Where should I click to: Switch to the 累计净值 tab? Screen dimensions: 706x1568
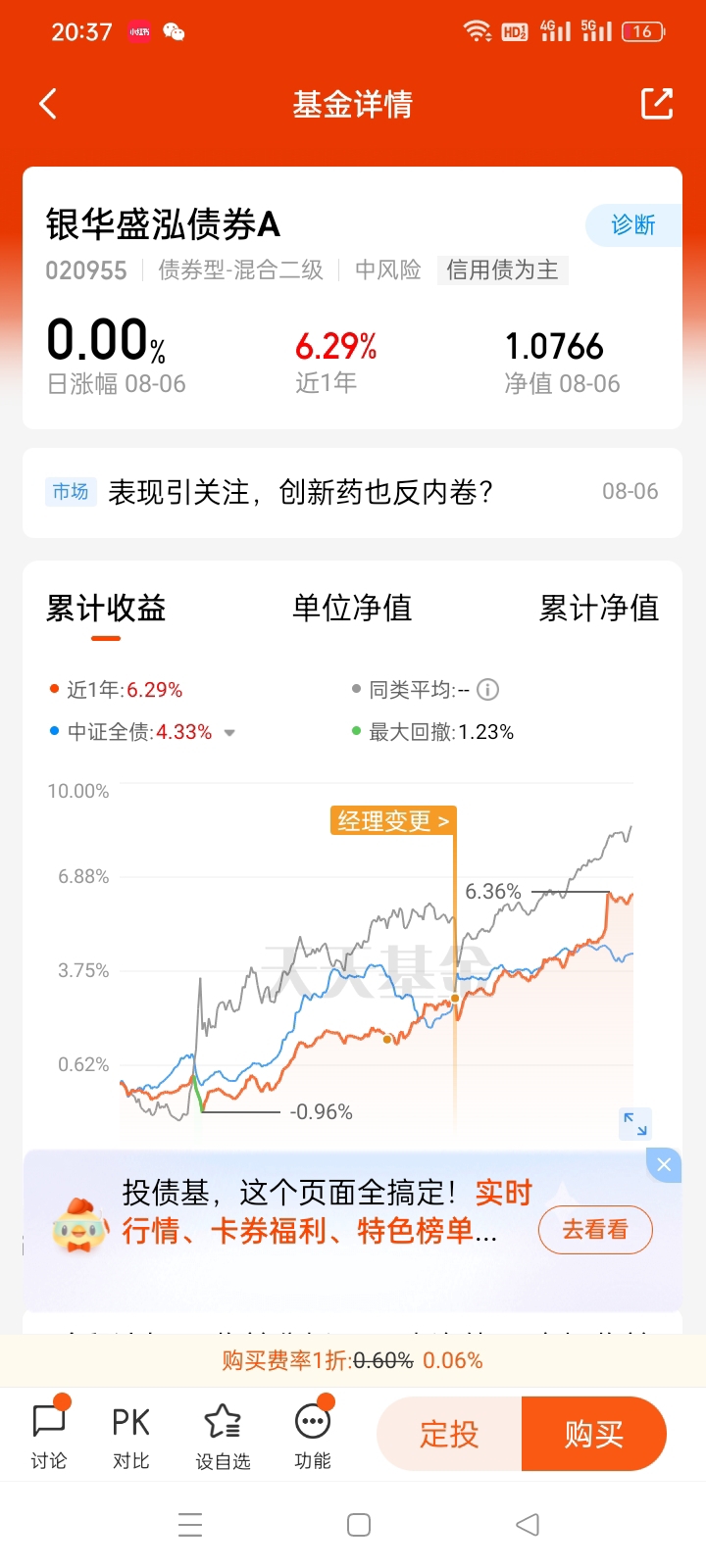[x=598, y=608]
